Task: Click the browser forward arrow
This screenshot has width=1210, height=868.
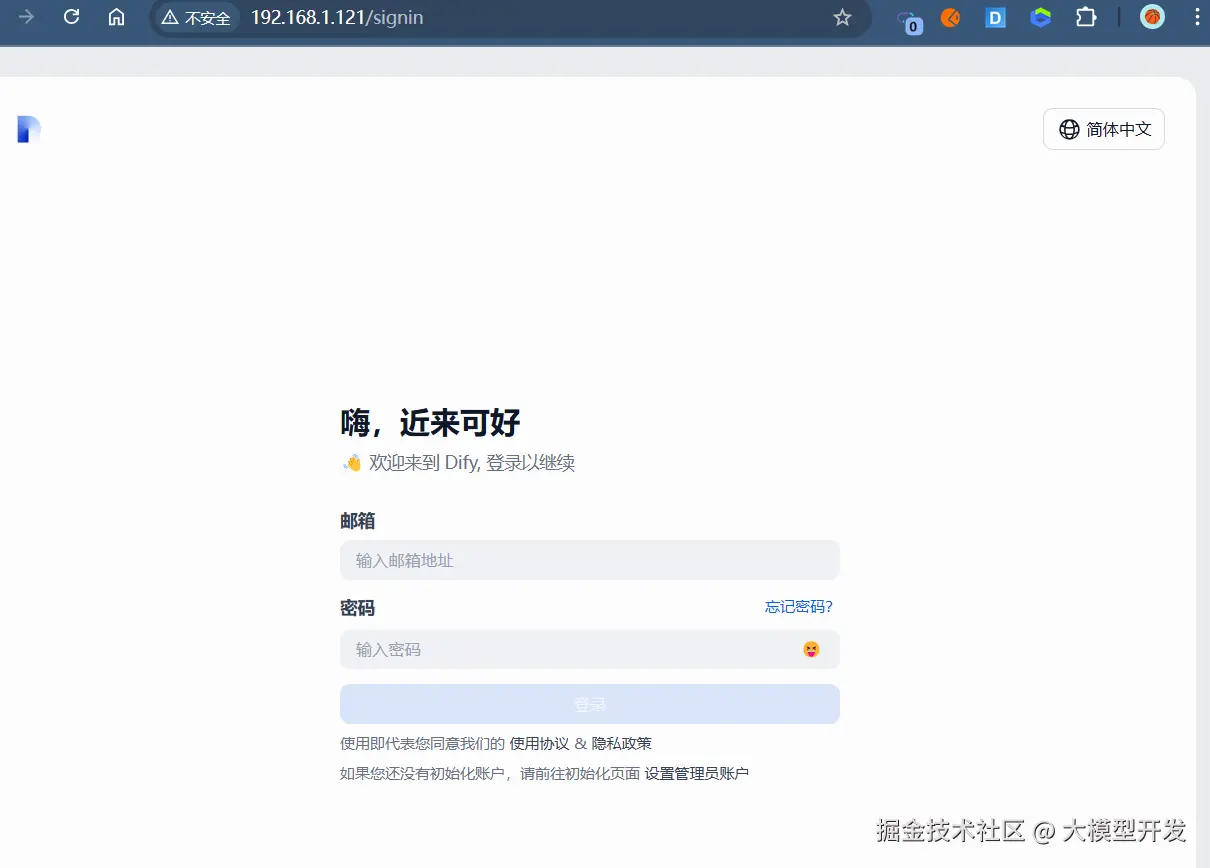Action: [27, 17]
